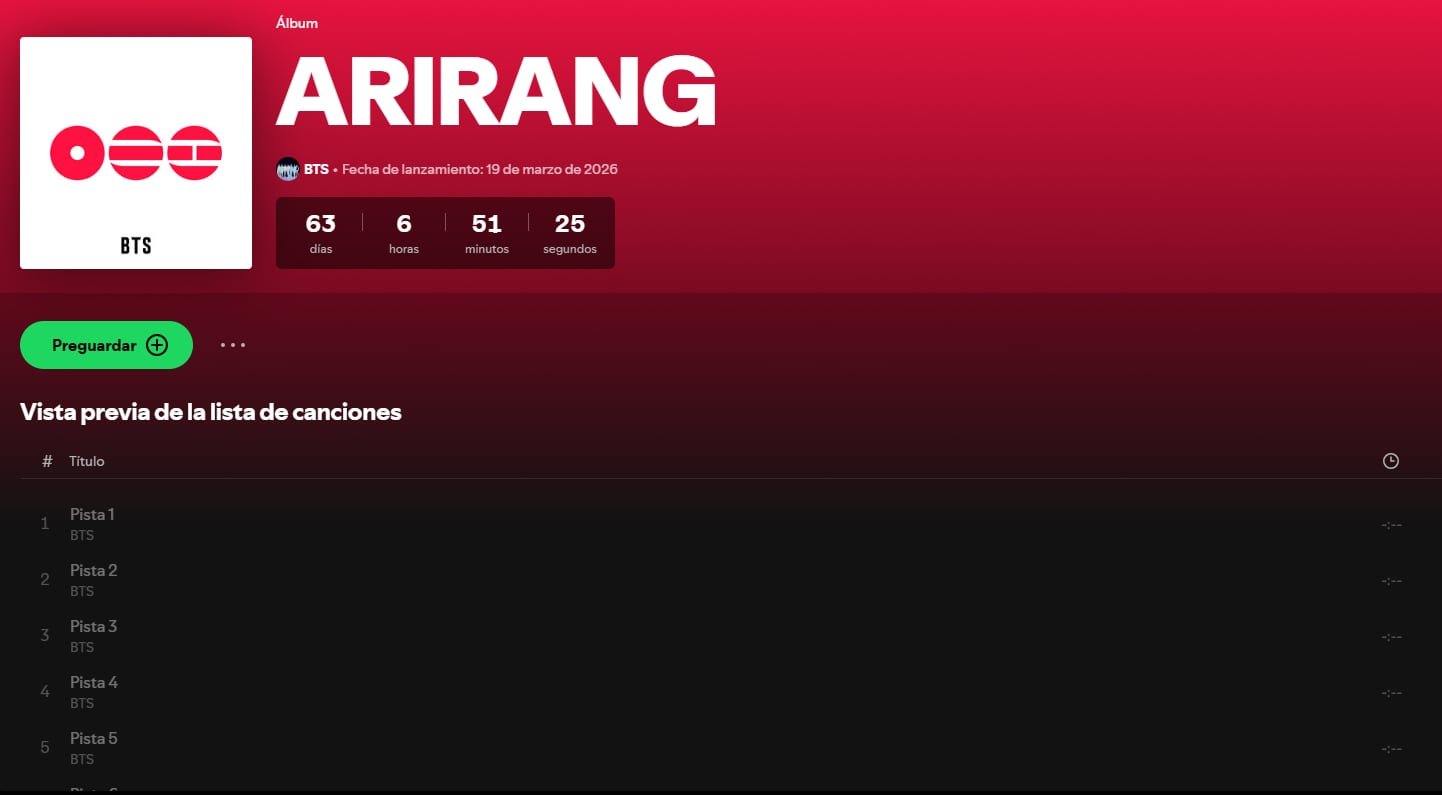Viewport: 1442px width, 795px height.
Task: Click the Título column header
Action: [87, 461]
